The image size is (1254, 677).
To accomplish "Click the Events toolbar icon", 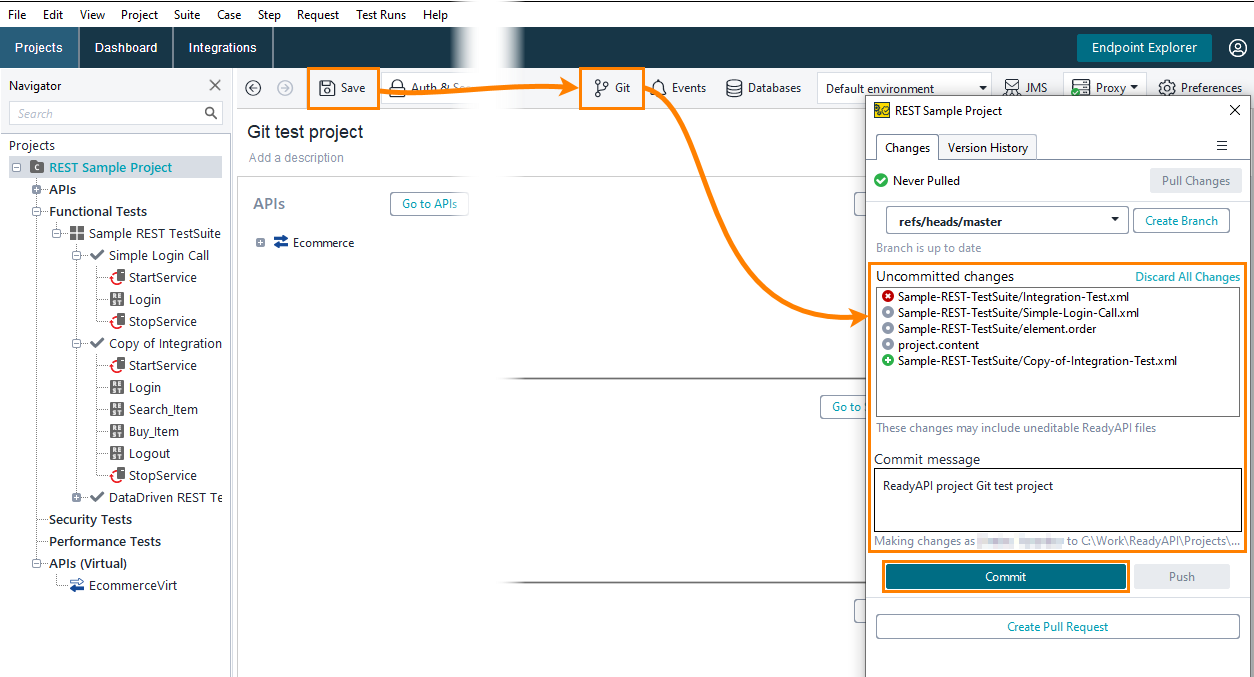I will click(x=678, y=88).
